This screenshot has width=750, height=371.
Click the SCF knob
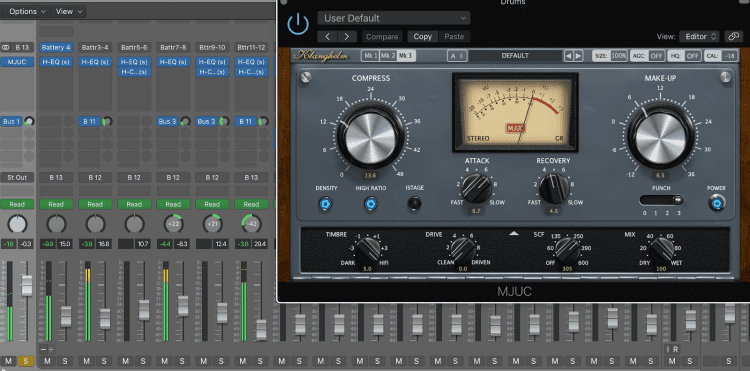pos(567,251)
